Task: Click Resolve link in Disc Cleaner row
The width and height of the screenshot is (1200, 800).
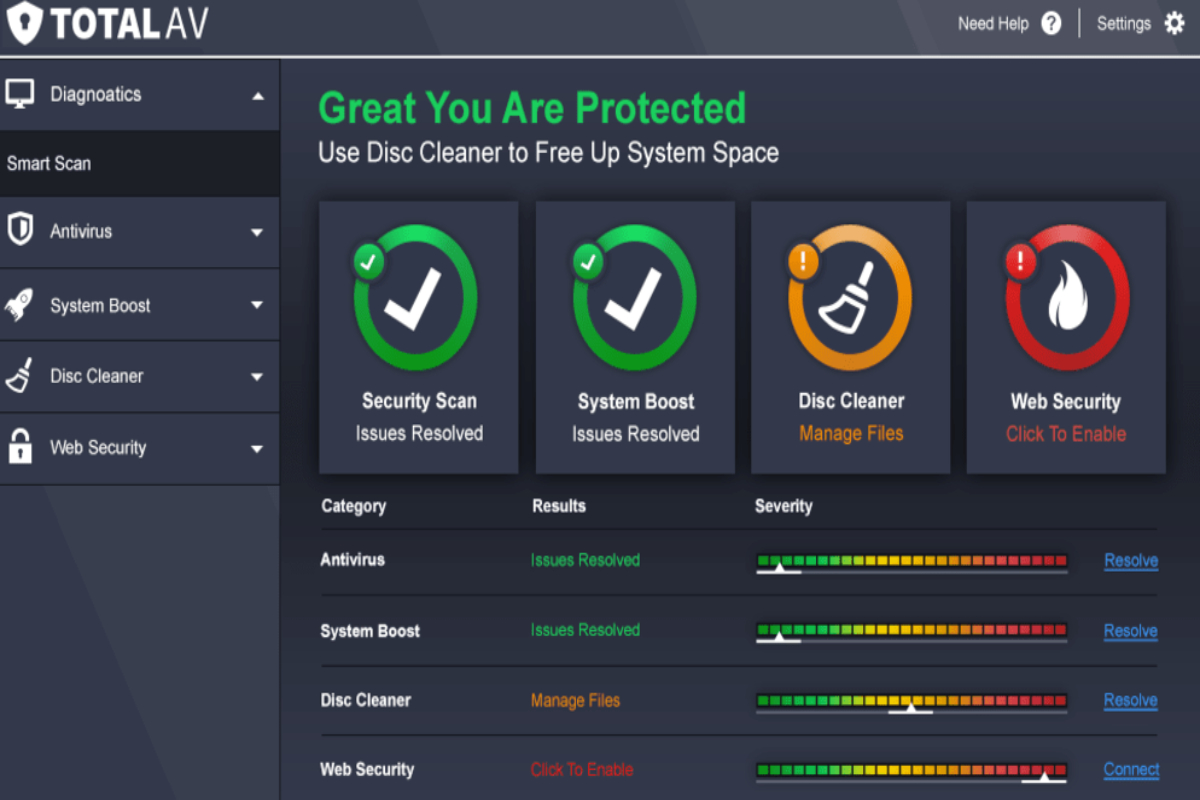Action: point(1131,700)
